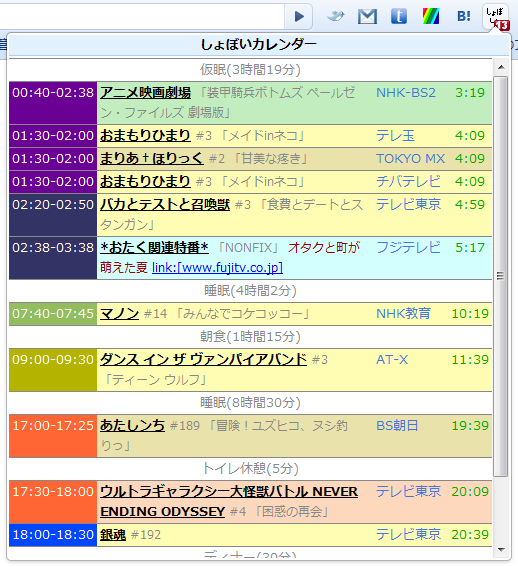Screen dimensions: 518x567
Task: Click the BS朝日 channel name
Action: click(x=397, y=426)
